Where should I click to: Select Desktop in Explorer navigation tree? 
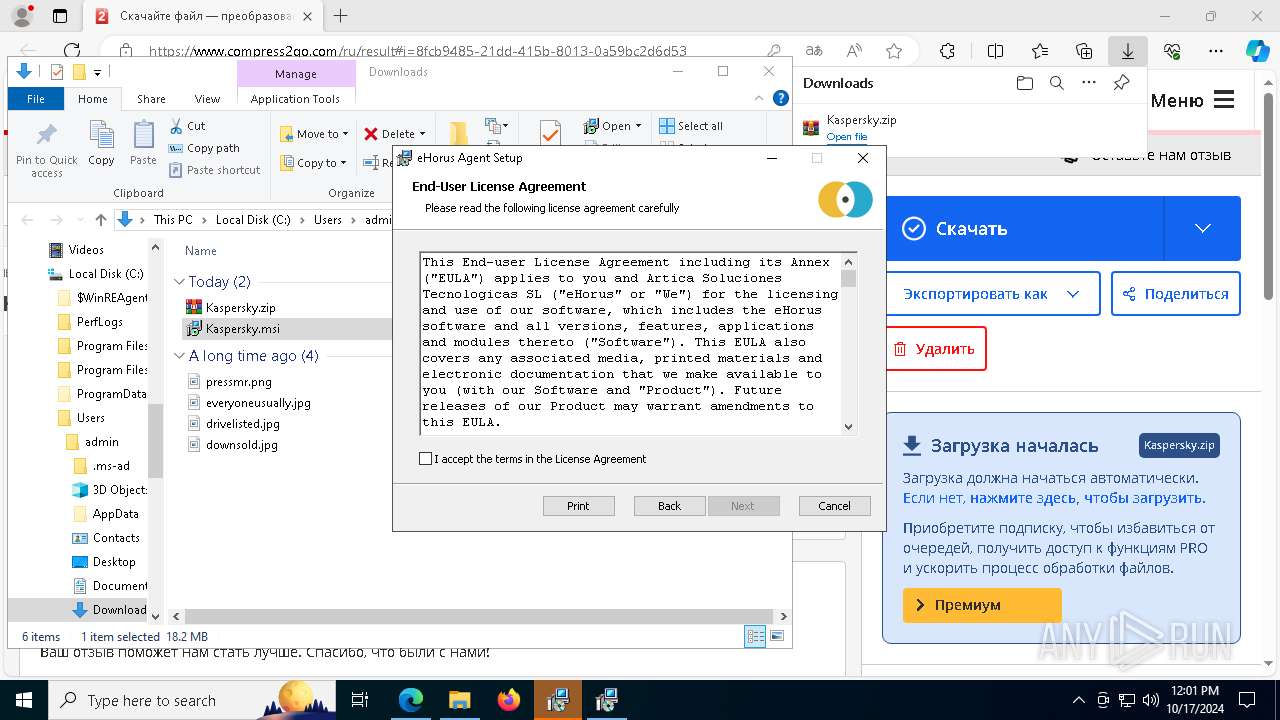tap(113, 562)
